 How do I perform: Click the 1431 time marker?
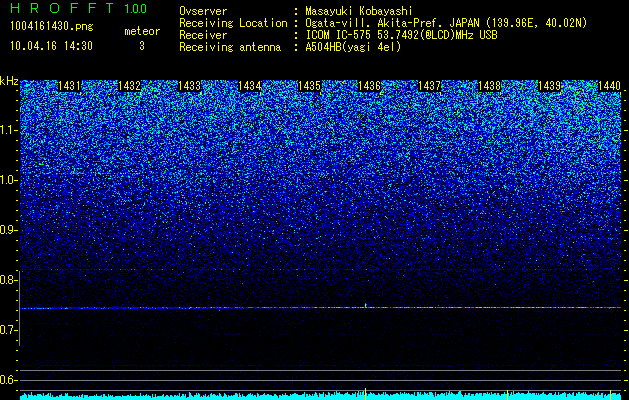(69, 86)
